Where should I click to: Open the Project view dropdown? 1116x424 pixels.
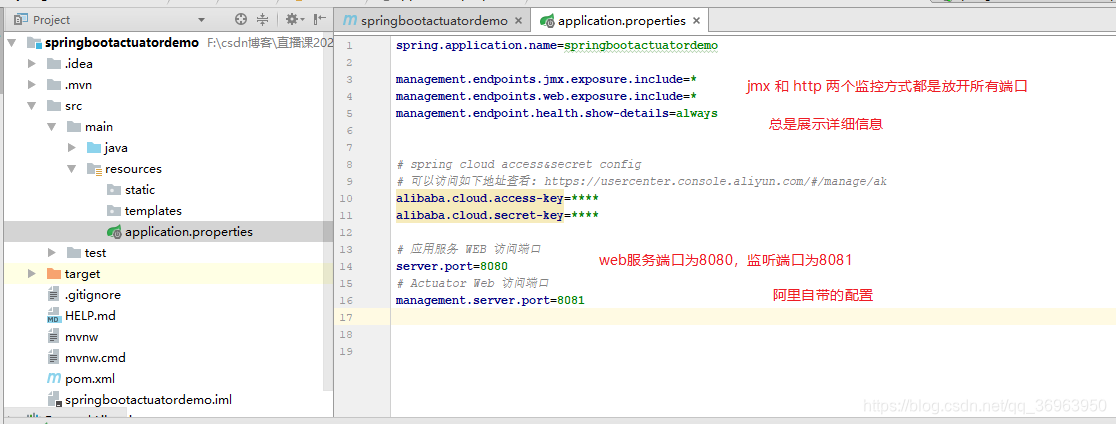coord(201,20)
